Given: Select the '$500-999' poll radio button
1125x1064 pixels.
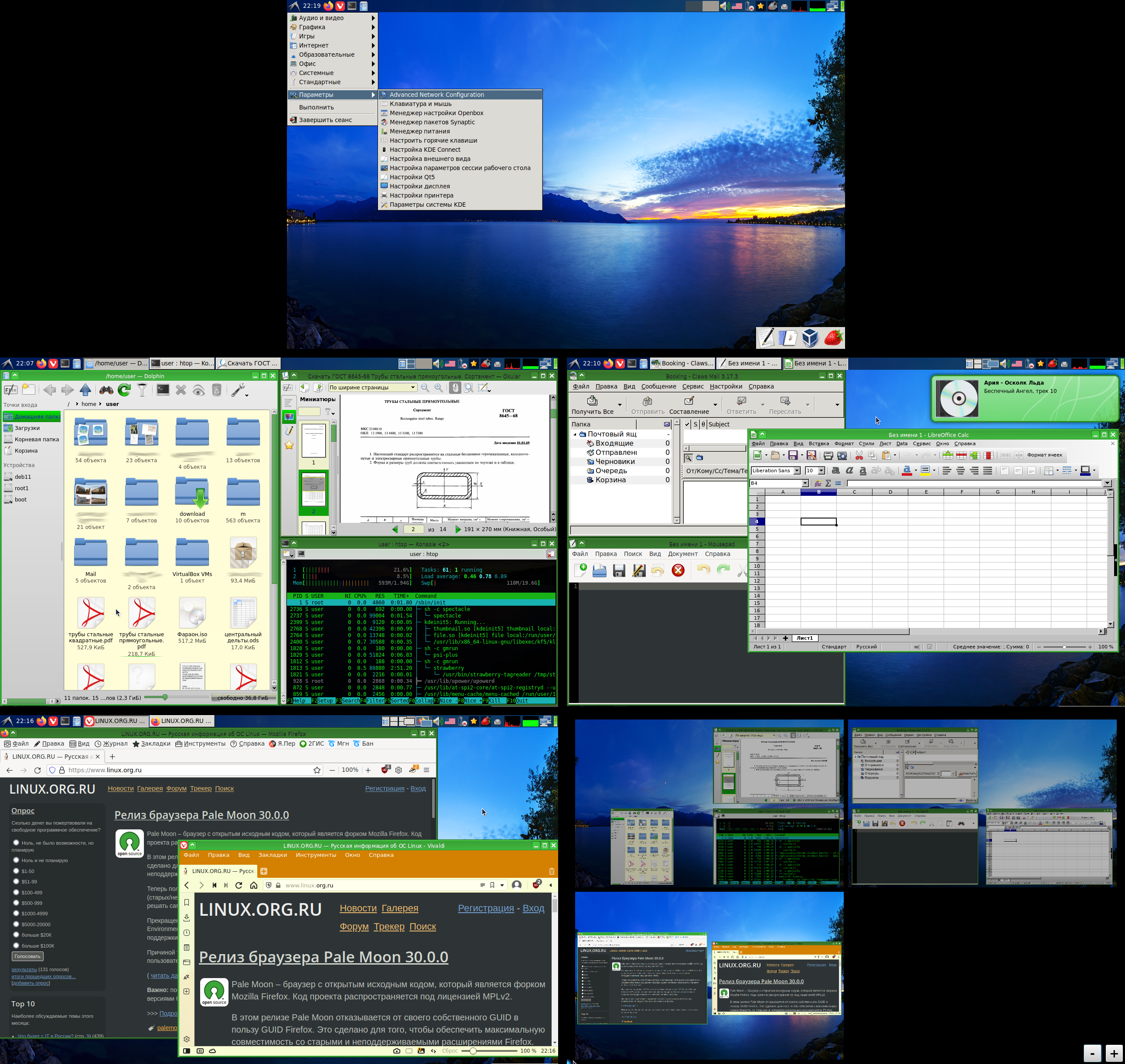Looking at the screenshot, I should pos(16,902).
